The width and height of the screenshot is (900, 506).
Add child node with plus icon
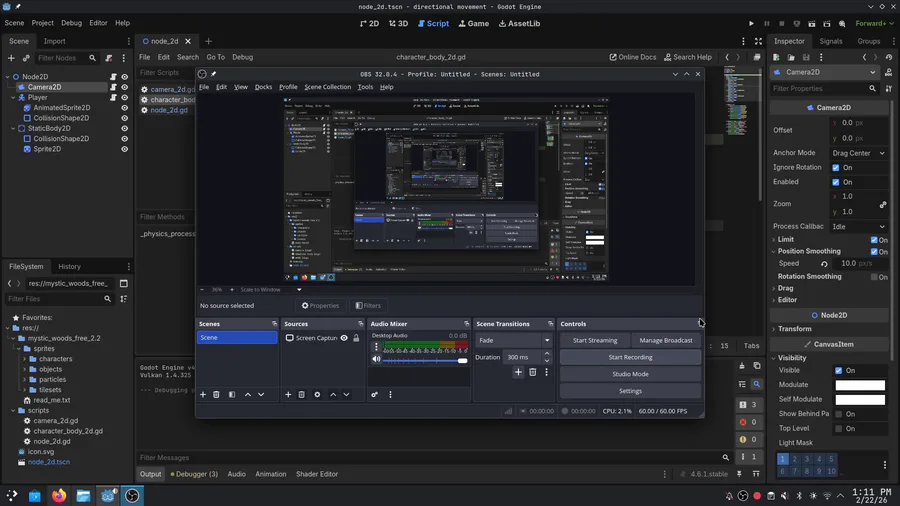point(12,58)
